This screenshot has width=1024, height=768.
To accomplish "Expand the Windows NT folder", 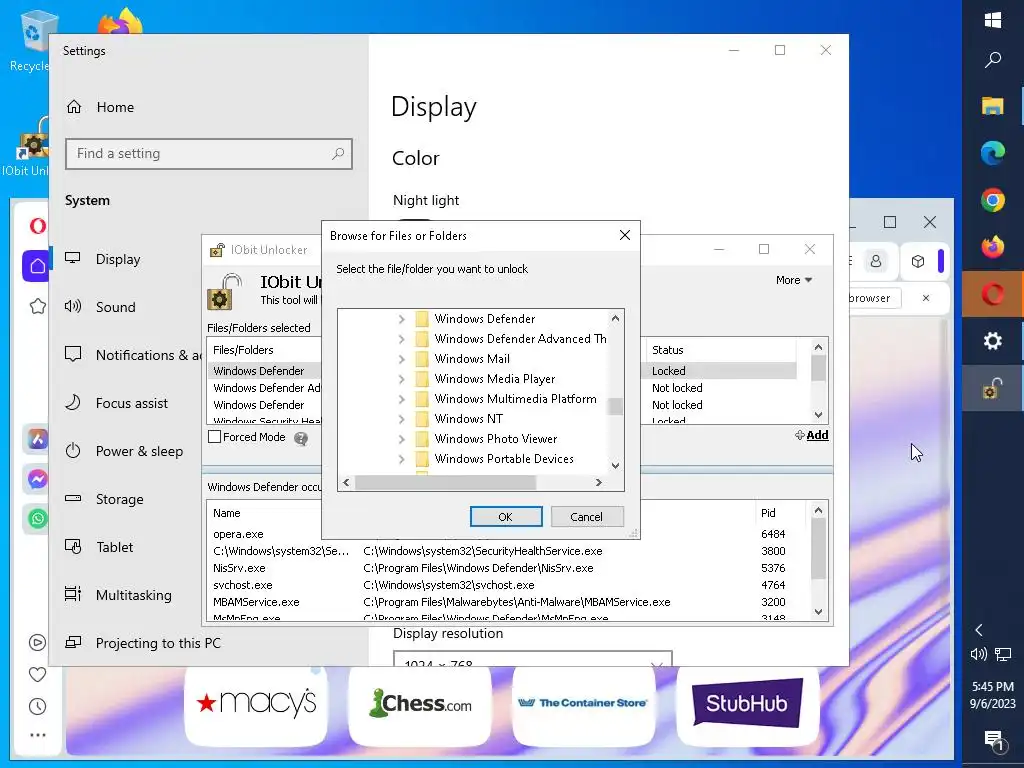I will click(x=402, y=419).
